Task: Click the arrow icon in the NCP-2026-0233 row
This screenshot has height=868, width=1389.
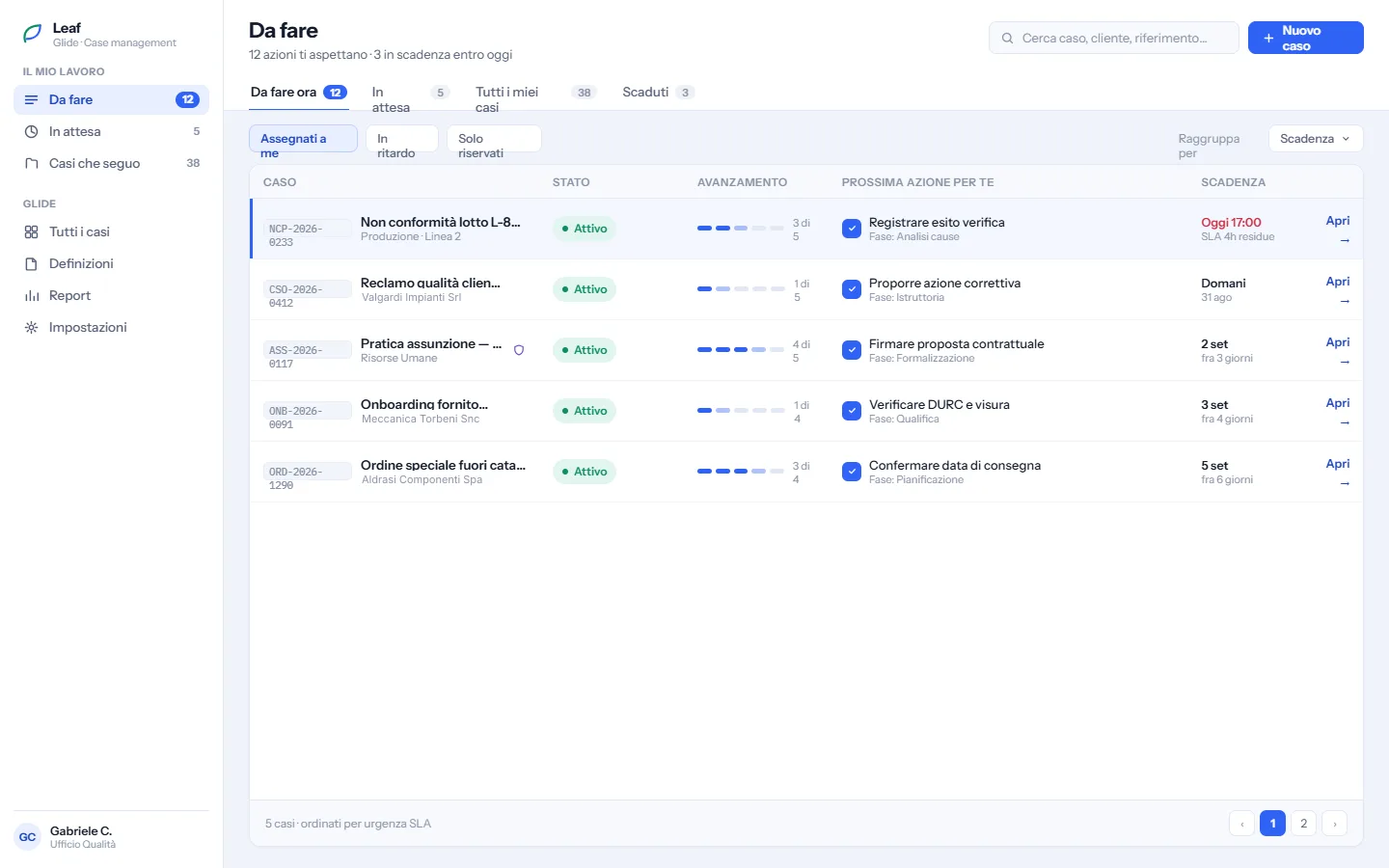Action: click(1345, 240)
